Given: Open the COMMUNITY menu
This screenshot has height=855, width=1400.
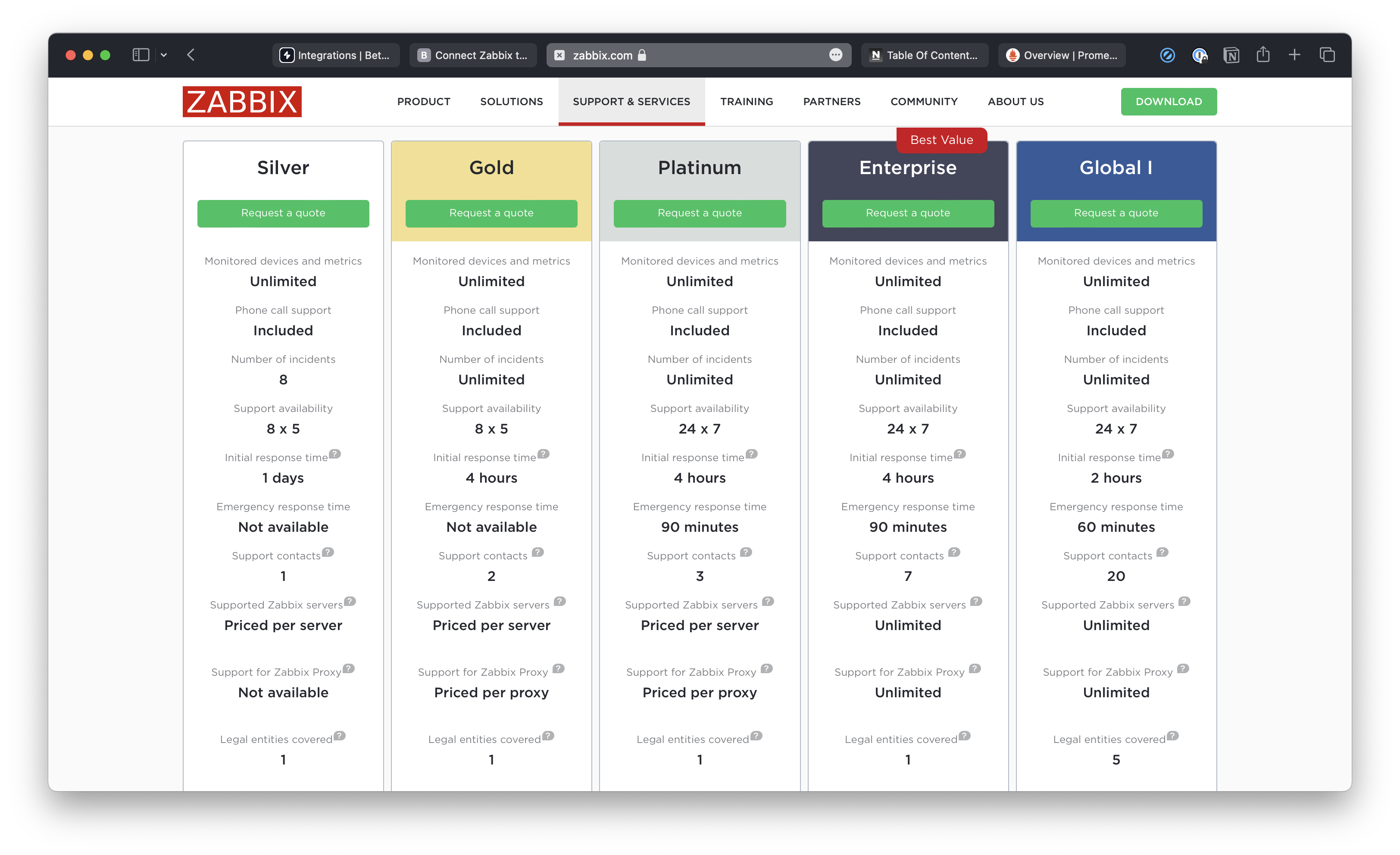Looking at the screenshot, I should tap(924, 102).
